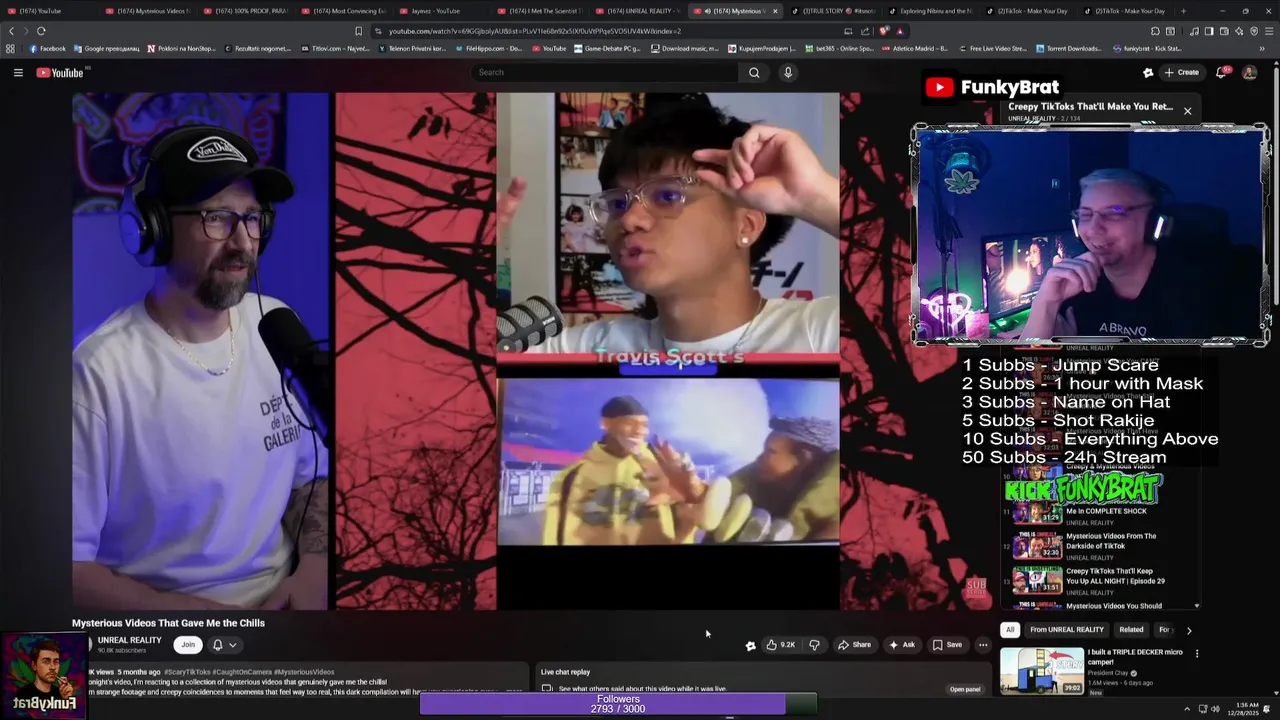The width and height of the screenshot is (1280, 720).
Task: Open the YouTube guide hamburger menu
Action: [x=18, y=72]
